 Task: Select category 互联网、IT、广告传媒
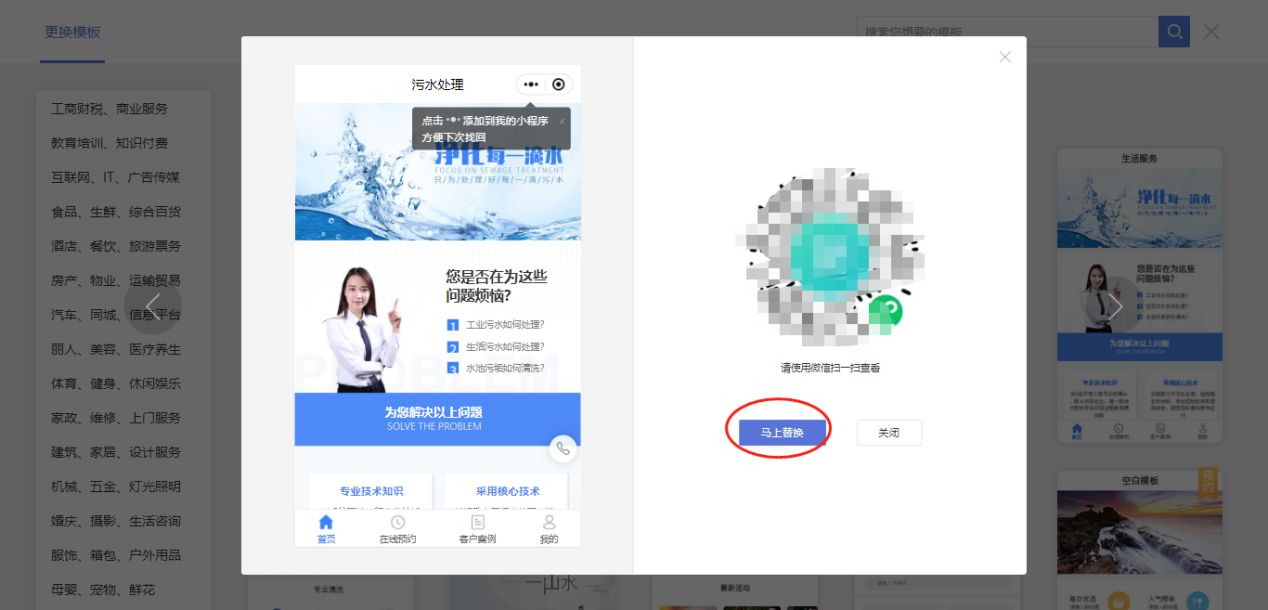click(x=116, y=177)
